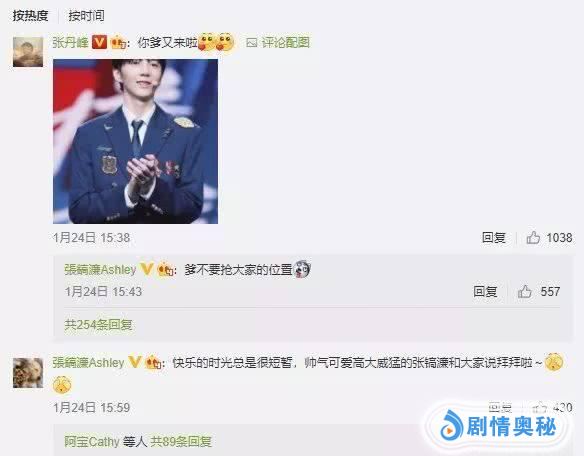The width and height of the screenshot is (584, 456).
Task: Click the gold V badge in nested reply
Action: pyautogui.click(x=147, y=269)
